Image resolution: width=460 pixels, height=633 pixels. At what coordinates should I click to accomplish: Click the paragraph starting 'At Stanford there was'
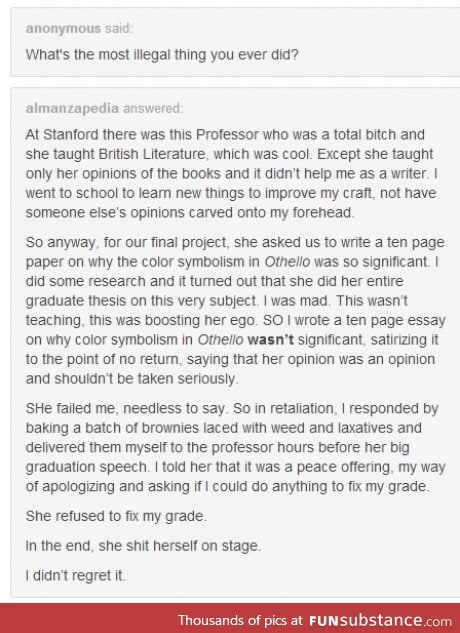tap(232, 173)
